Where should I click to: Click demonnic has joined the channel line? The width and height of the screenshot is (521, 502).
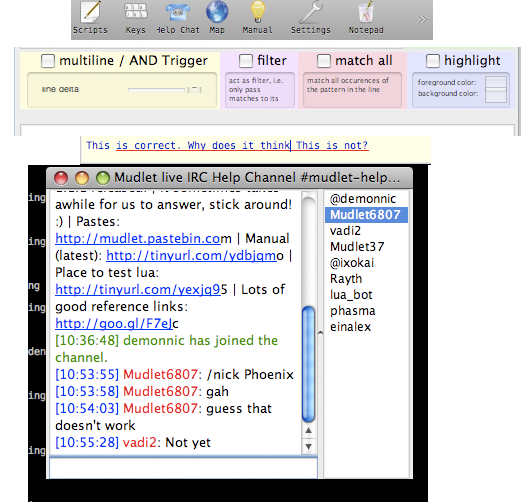167,349
